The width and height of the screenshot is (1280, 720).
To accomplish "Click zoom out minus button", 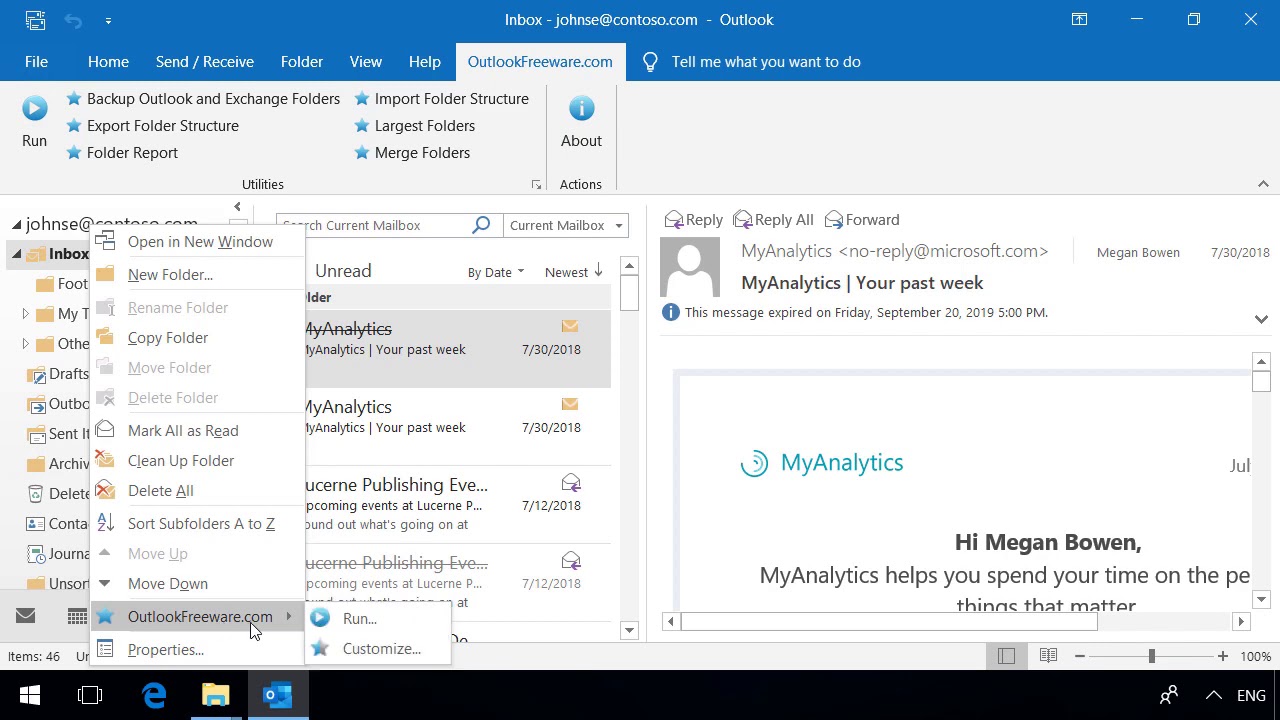I will point(1080,656).
